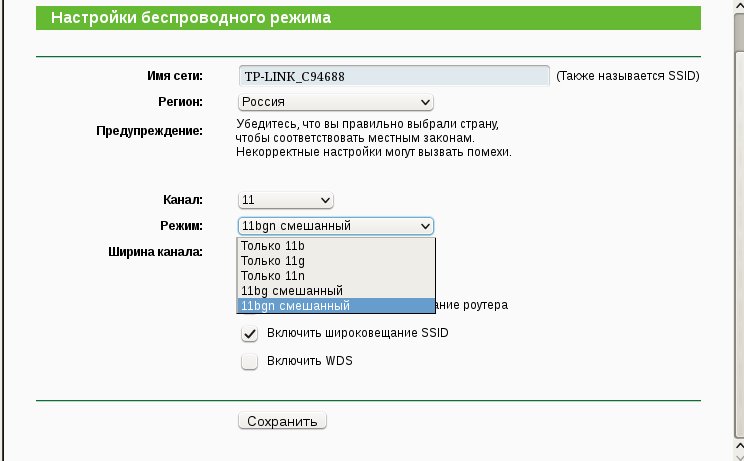Click the Режим label text
This screenshot has height=461, width=744.
180,226
